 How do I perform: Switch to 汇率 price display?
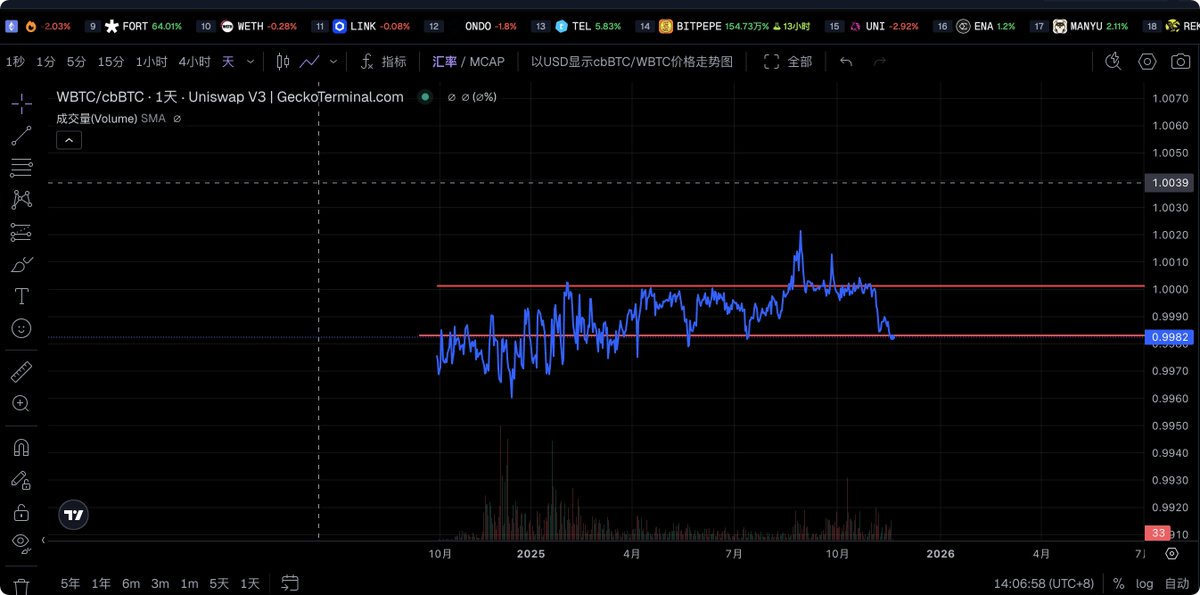pyautogui.click(x=444, y=62)
